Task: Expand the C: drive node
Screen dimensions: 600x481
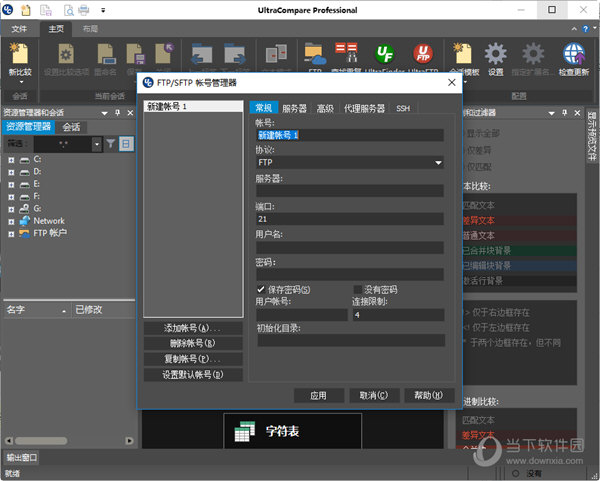Action: point(11,160)
